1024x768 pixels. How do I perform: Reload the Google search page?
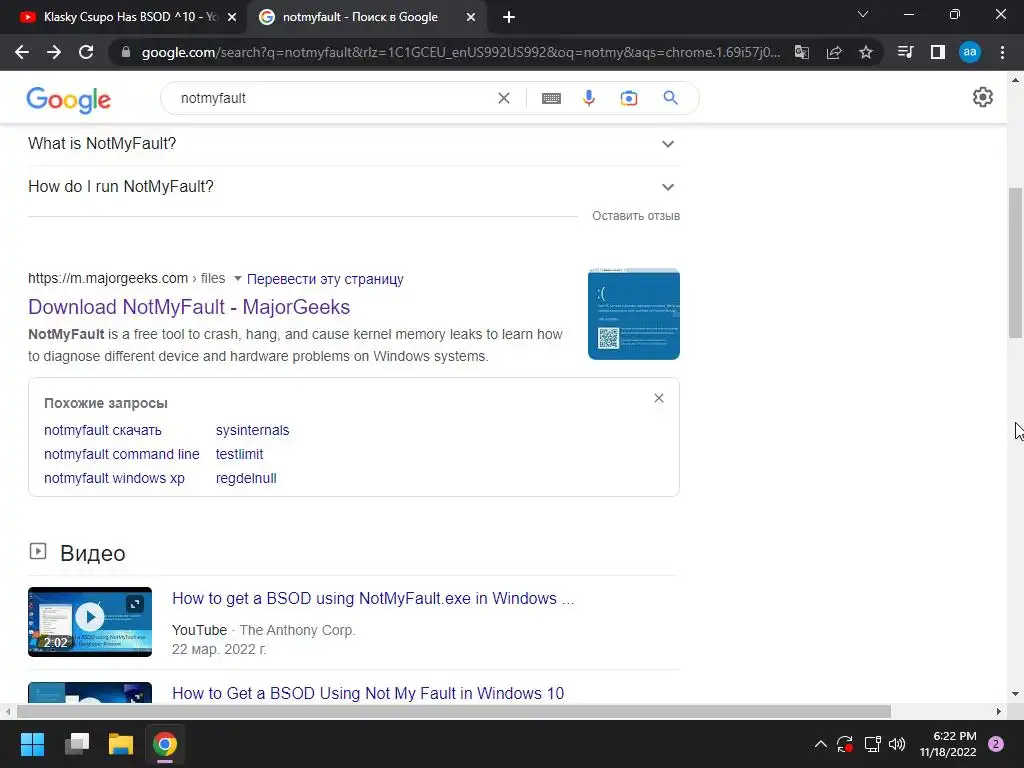[86, 52]
